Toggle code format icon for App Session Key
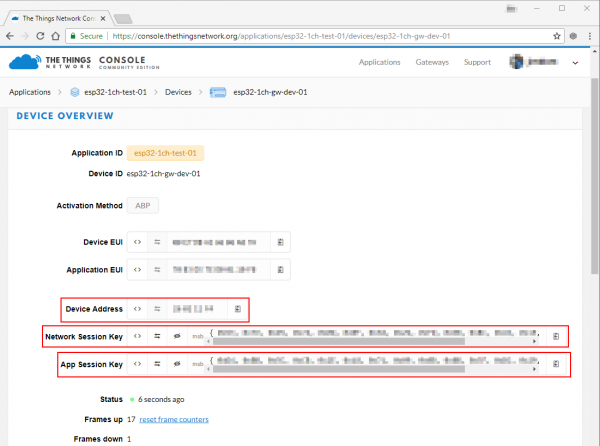600x446 pixels. [x=137, y=364]
